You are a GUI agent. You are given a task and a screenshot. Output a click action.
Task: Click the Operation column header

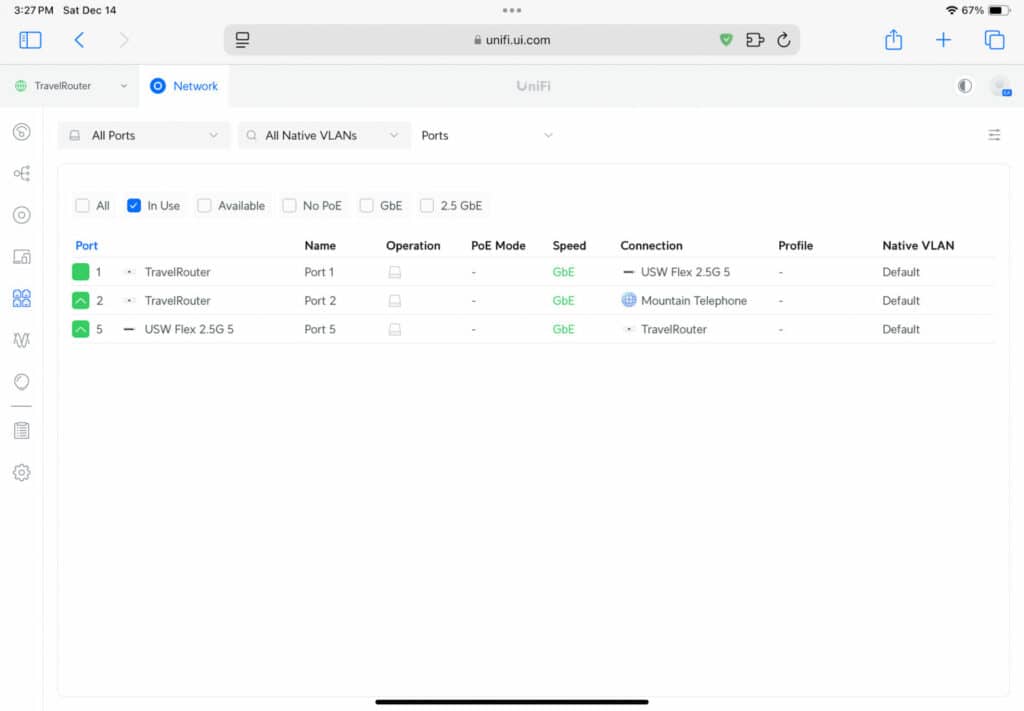click(413, 245)
